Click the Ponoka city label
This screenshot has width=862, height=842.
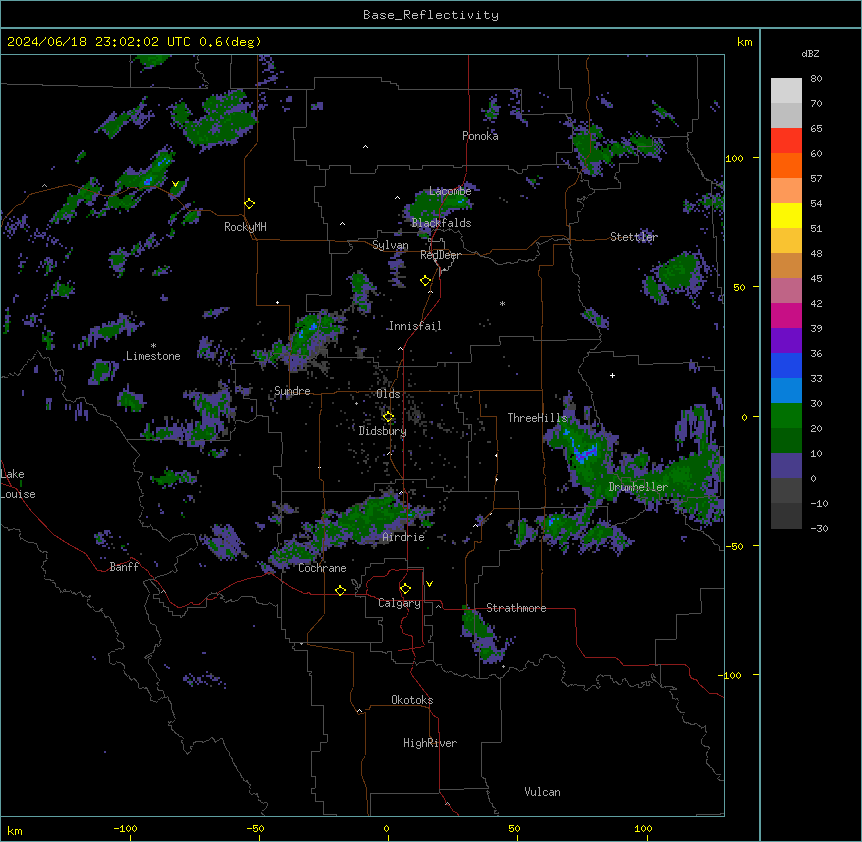[x=480, y=136]
